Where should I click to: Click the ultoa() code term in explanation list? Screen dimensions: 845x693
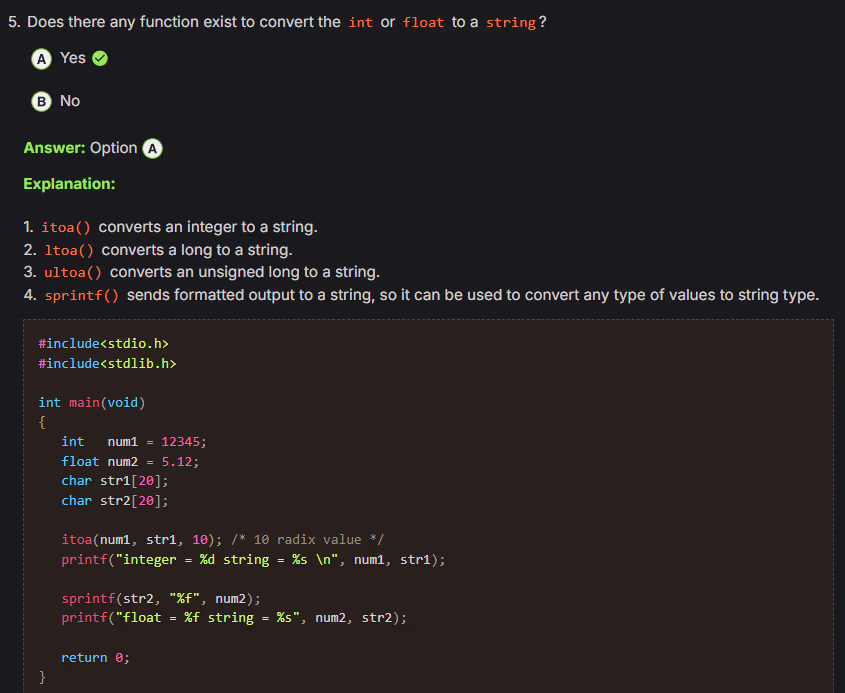[x=73, y=272]
